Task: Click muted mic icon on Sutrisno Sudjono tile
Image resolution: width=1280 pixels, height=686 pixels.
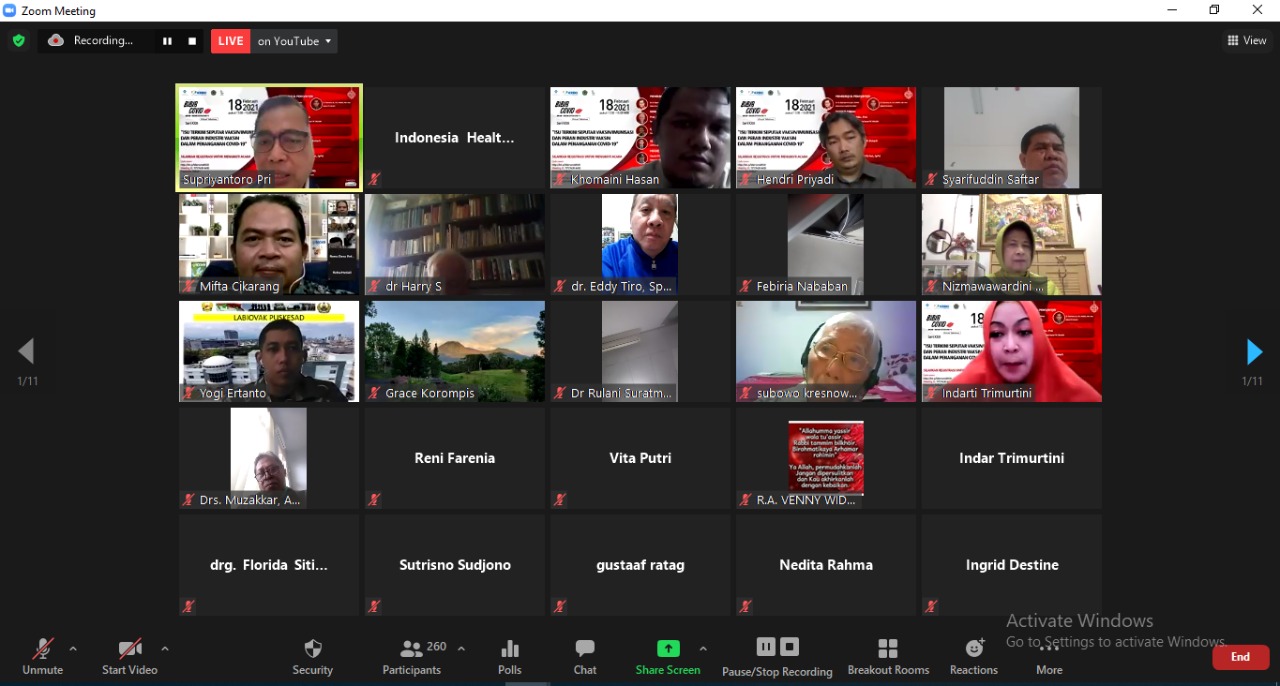Action: pyautogui.click(x=374, y=606)
